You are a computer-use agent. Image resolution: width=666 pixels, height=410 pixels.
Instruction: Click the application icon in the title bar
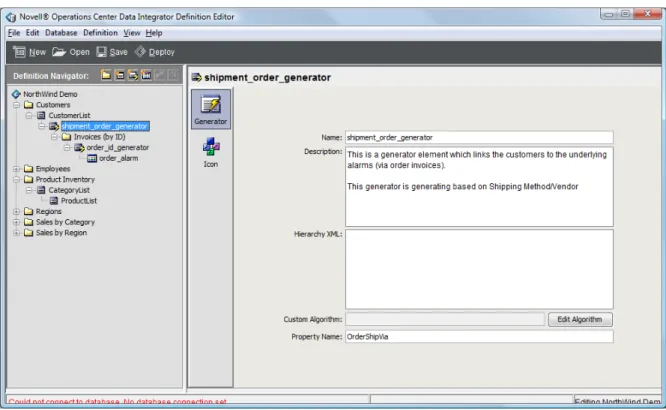coord(11,17)
